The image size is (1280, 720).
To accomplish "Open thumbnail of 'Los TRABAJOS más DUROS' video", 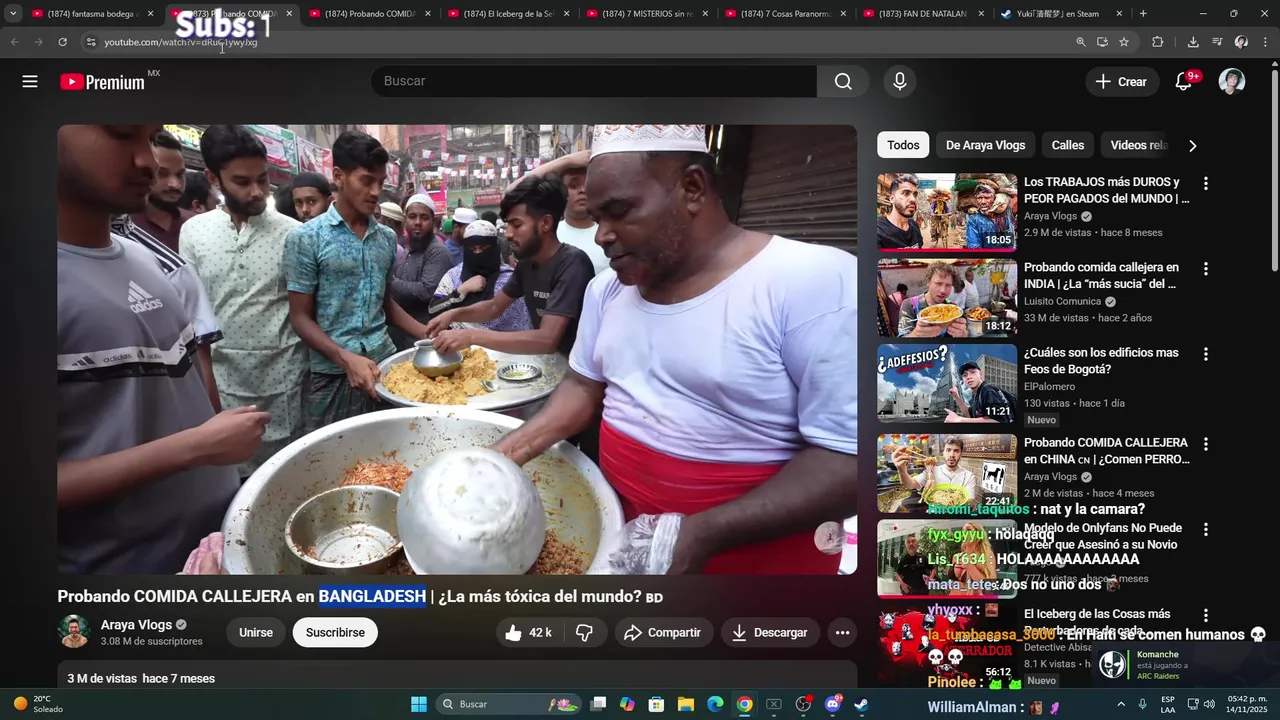I will click(947, 212).
